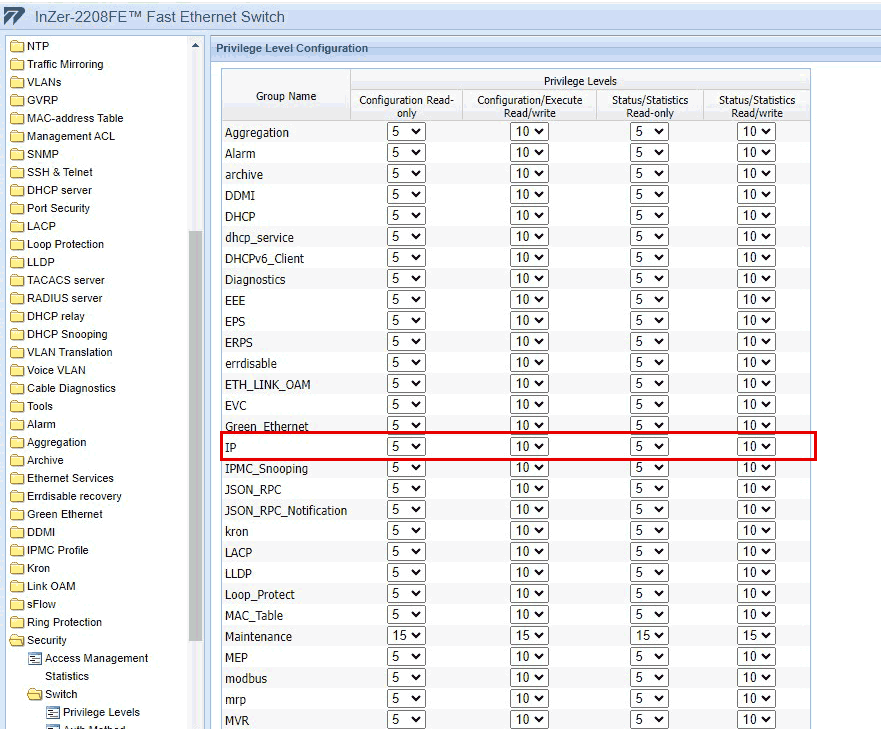The image size is (881, 729).
Task: Click the Privilege Levels page icon
Action: [53, 712]
